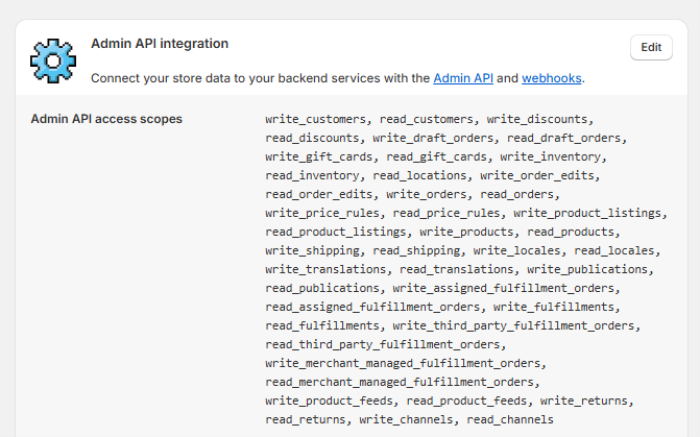Select the write_publications scope

(590, 269)
